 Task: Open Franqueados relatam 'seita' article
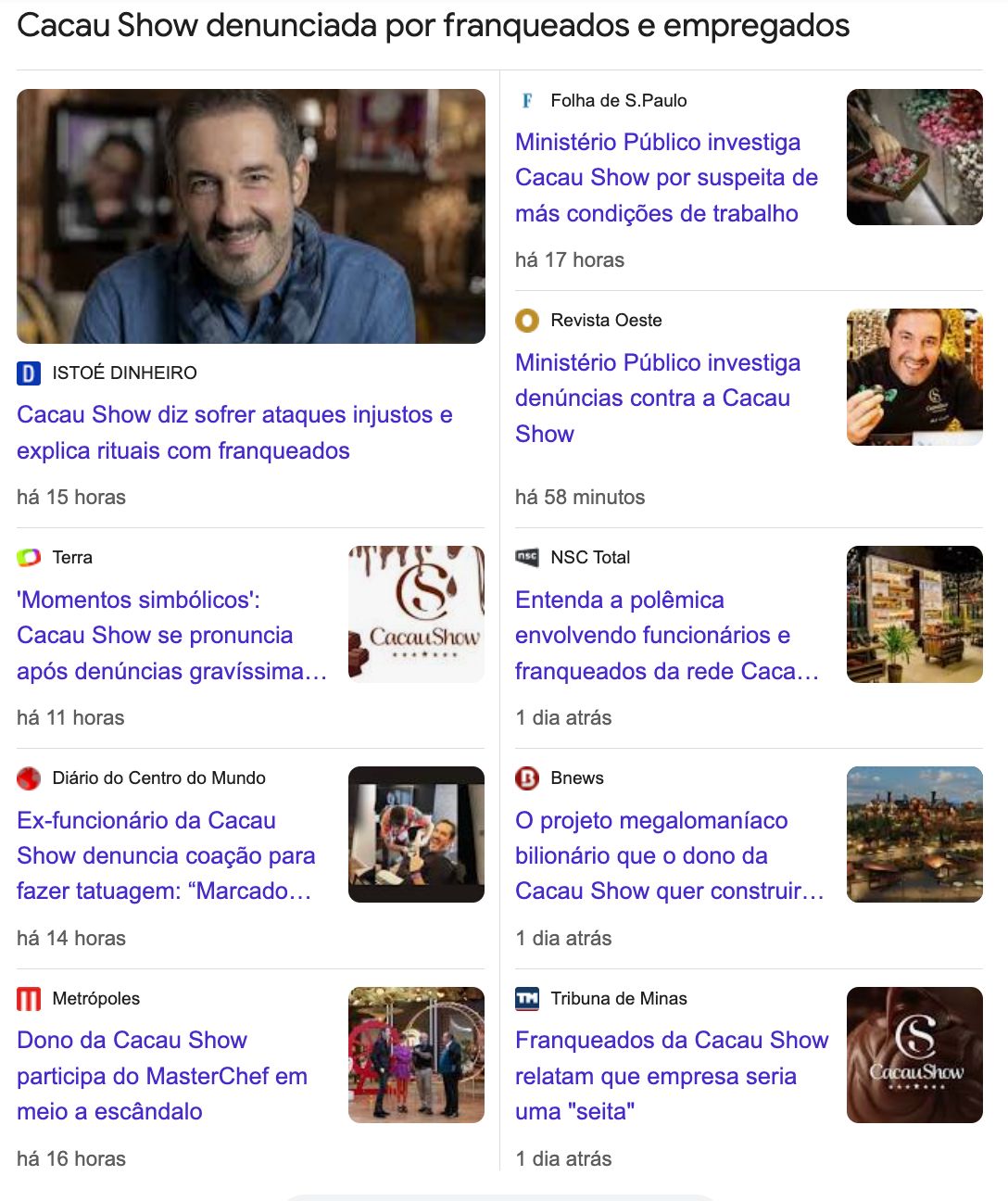pyautogui.click(x=671, y=1076)
